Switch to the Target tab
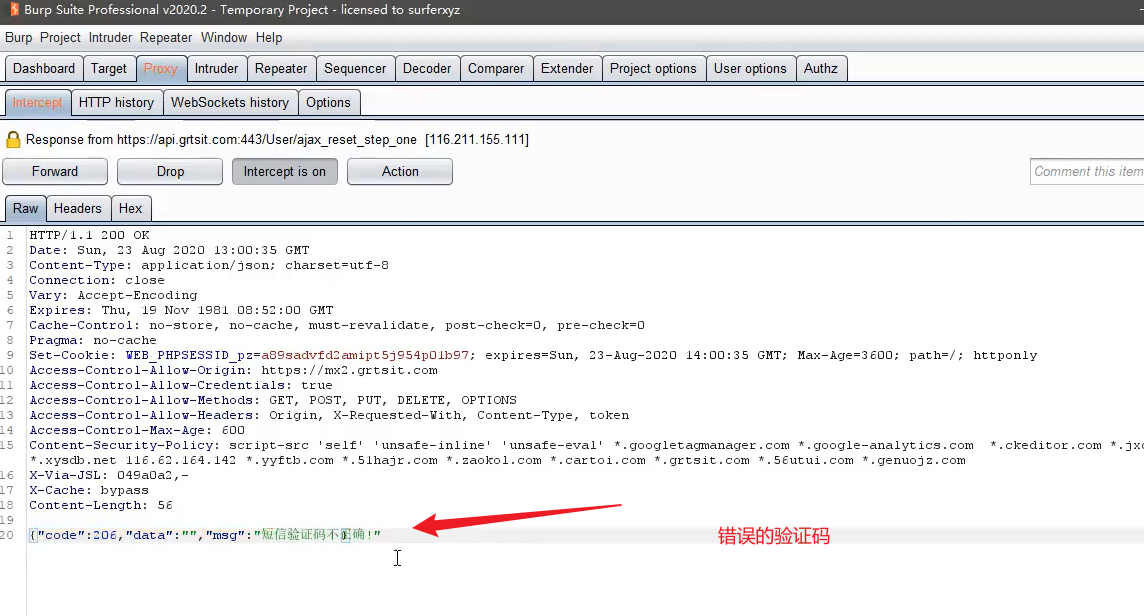Image resolution: width=1144 pixels, height=616 pixels. [x=109, y=69]
